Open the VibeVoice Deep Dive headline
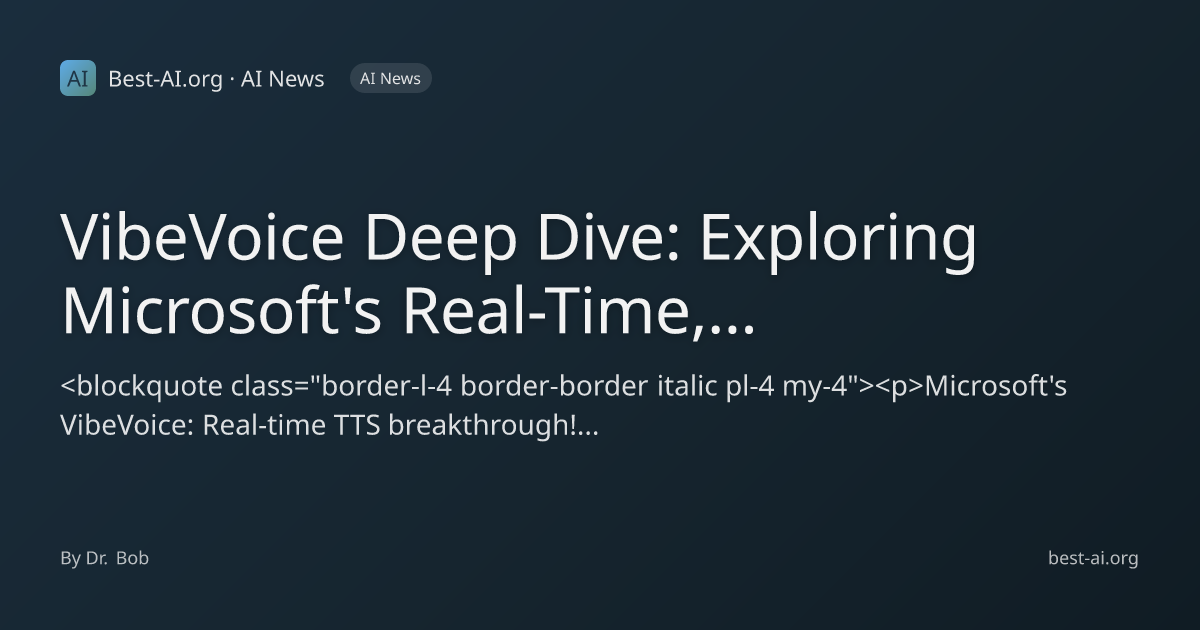1200x630 pixels. pos(519,274)
